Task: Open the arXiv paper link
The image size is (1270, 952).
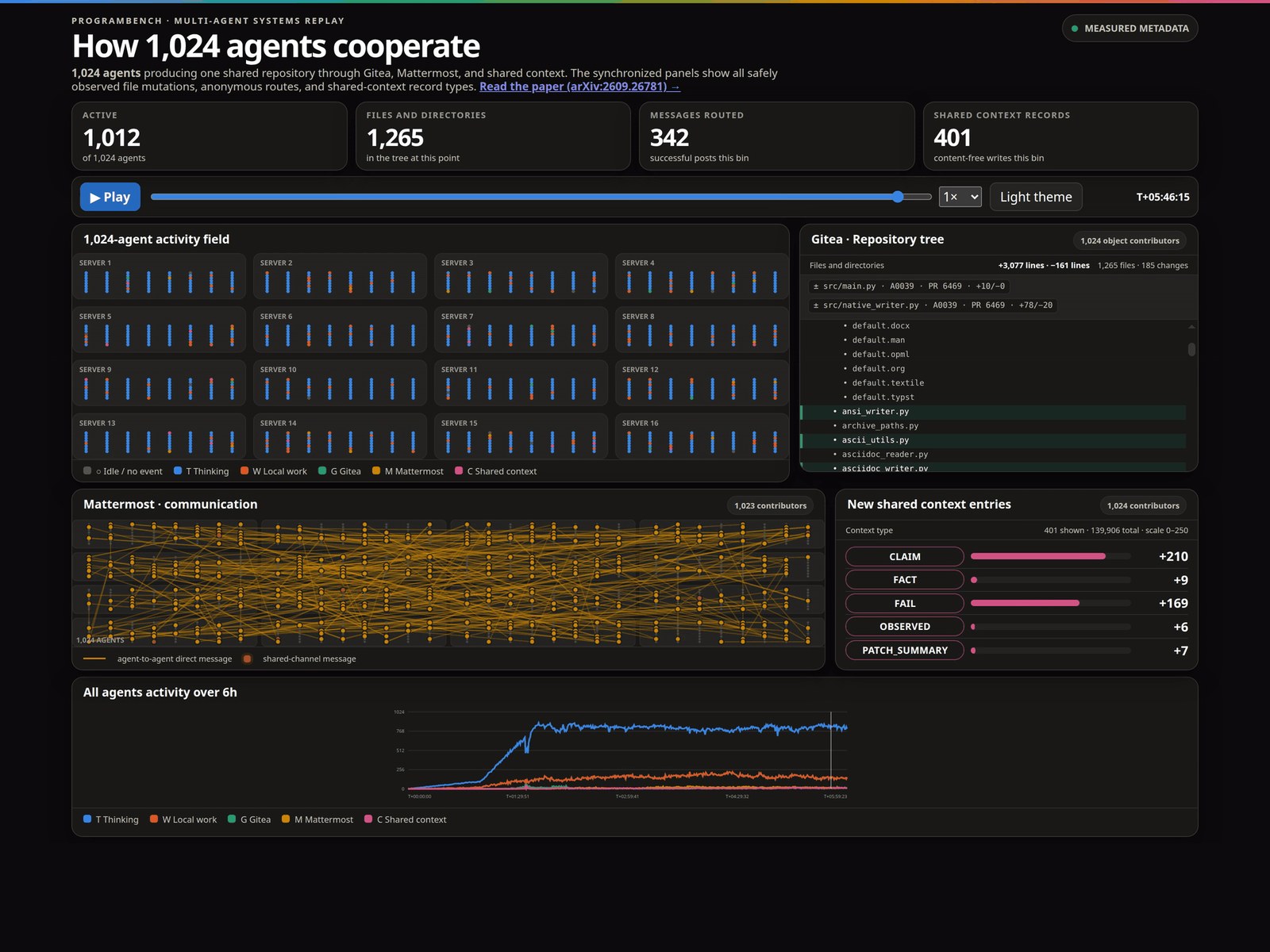Action: [579, 86]
